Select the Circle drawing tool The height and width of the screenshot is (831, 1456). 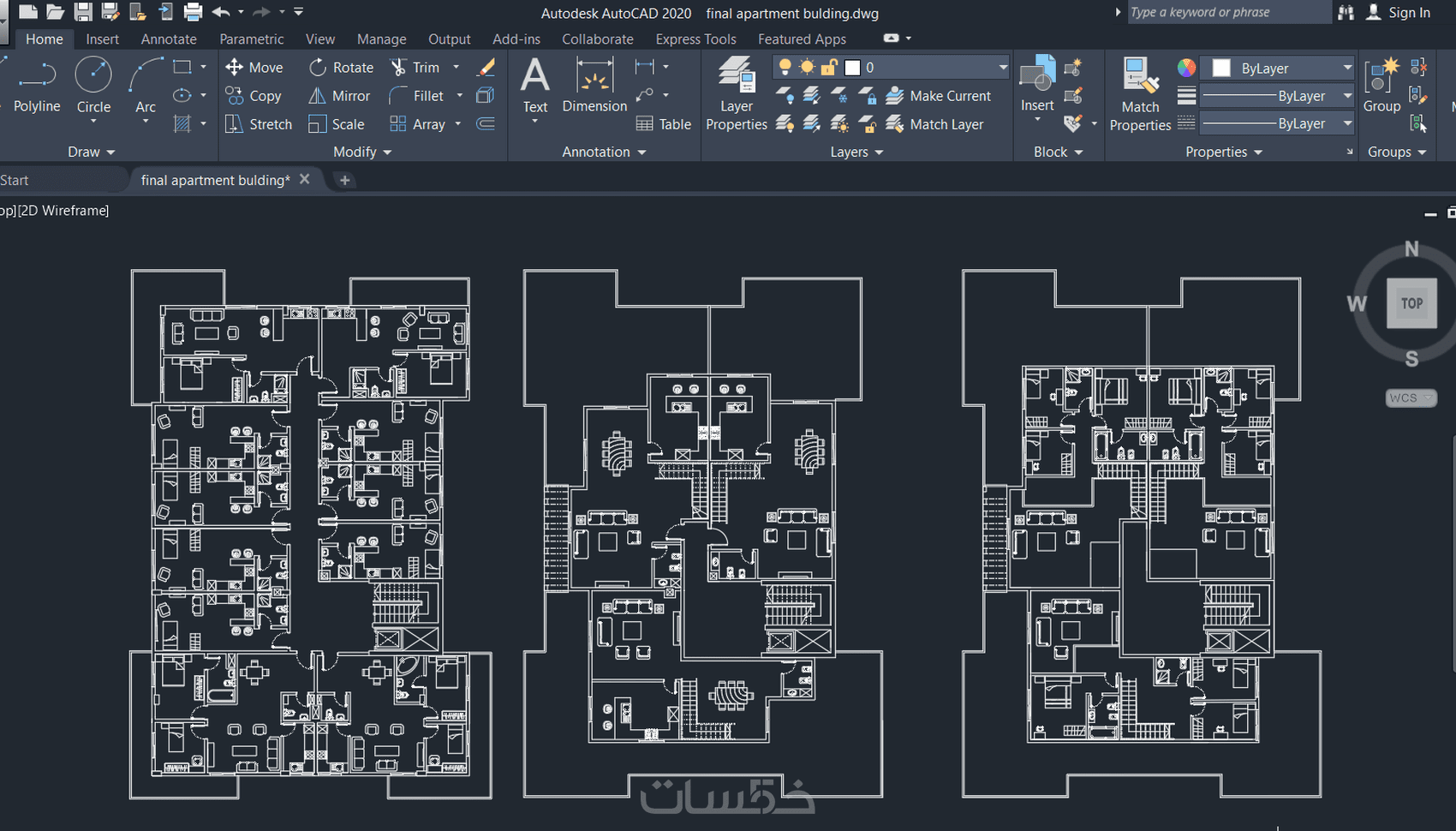[93, 87]
